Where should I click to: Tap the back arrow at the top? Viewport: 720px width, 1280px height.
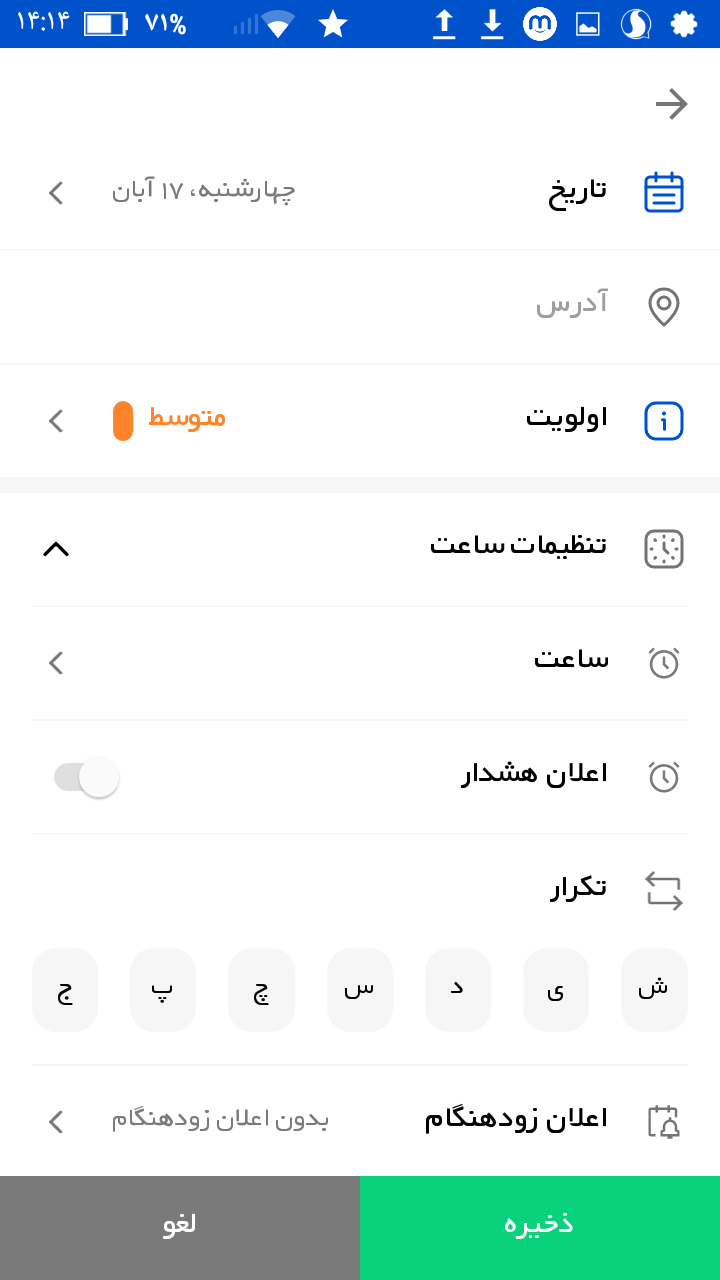[671, 103]
